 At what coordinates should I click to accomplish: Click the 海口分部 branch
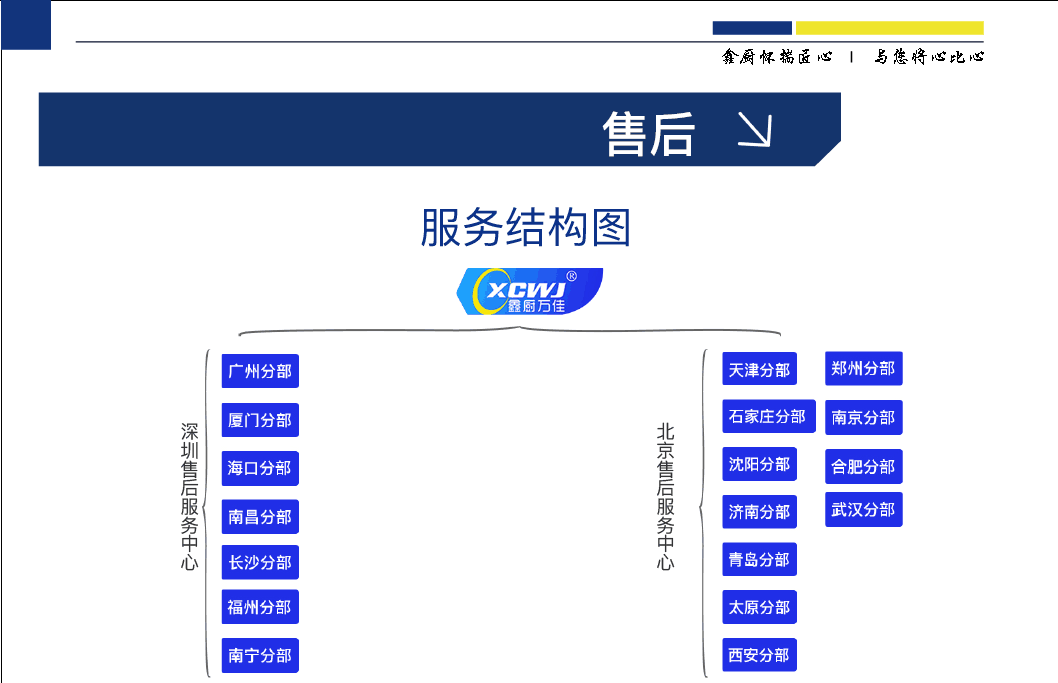click(260, 468)
